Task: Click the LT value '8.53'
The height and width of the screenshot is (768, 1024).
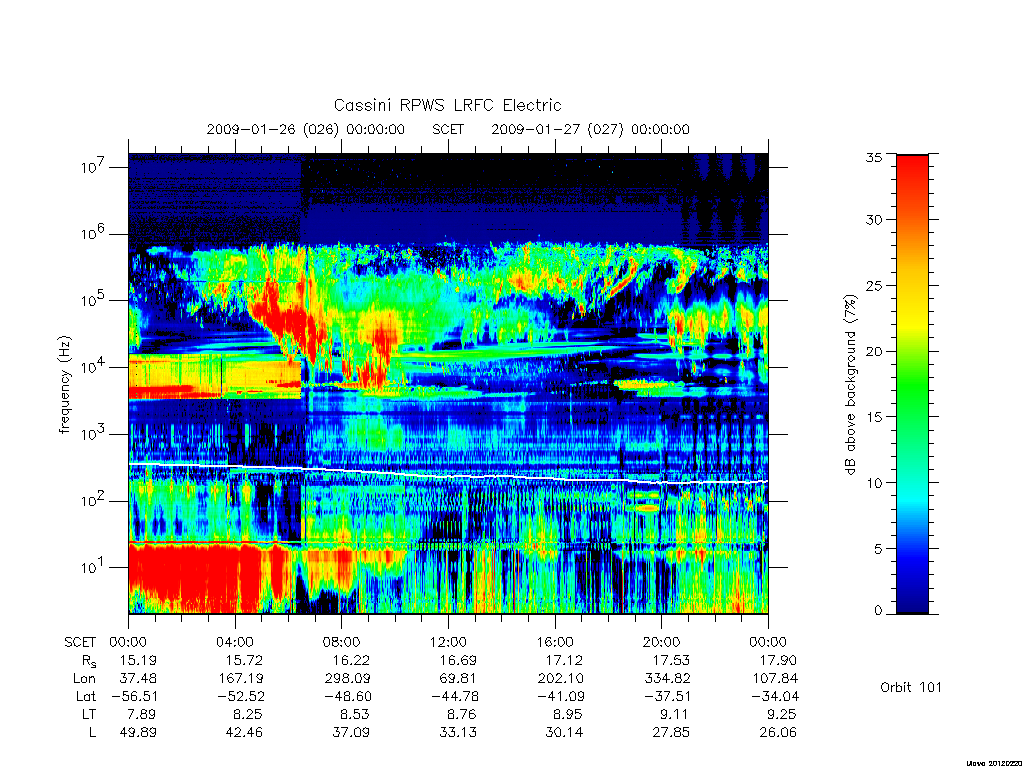Action: pos(357,714)
